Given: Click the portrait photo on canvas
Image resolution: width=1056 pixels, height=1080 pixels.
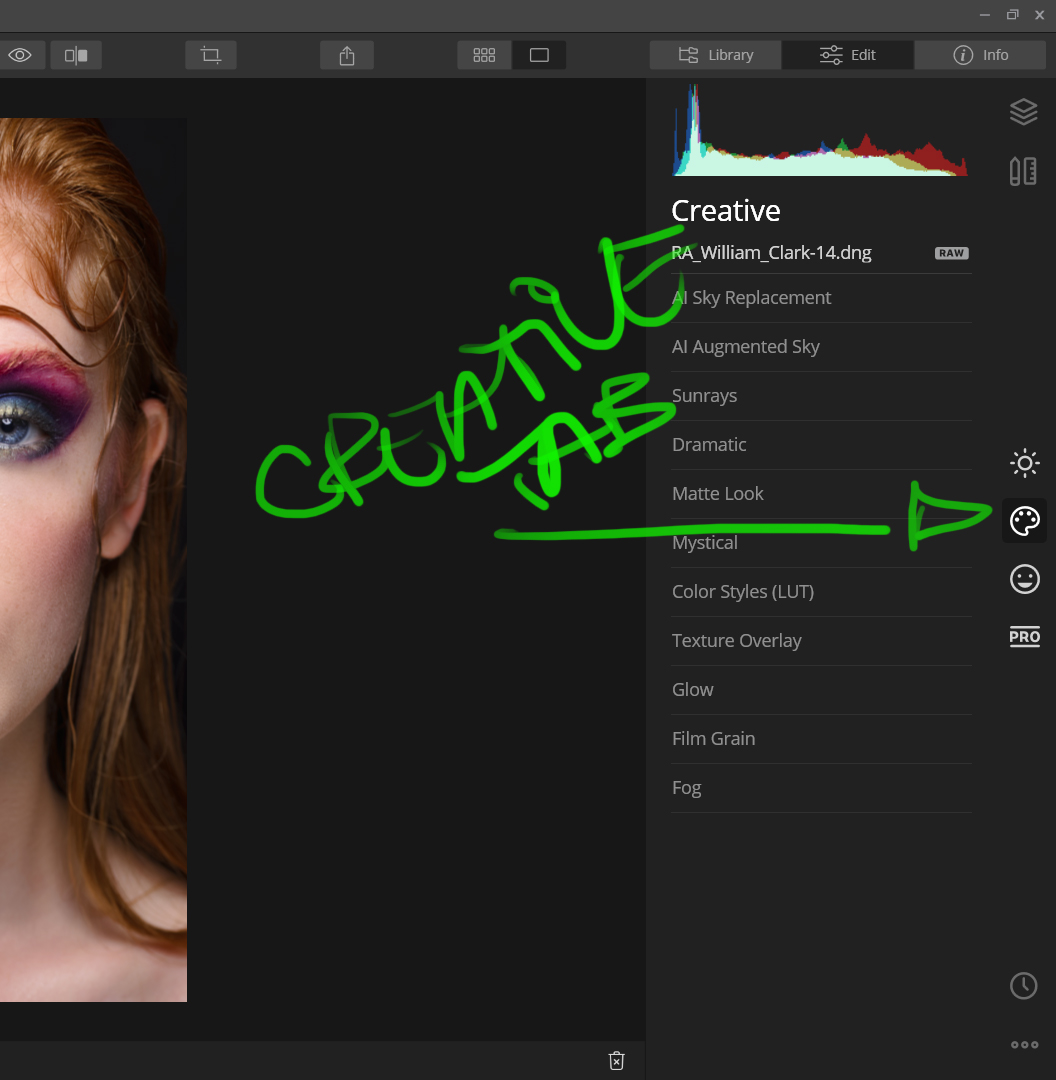Looking at the screenshot, I should (93, 559).
